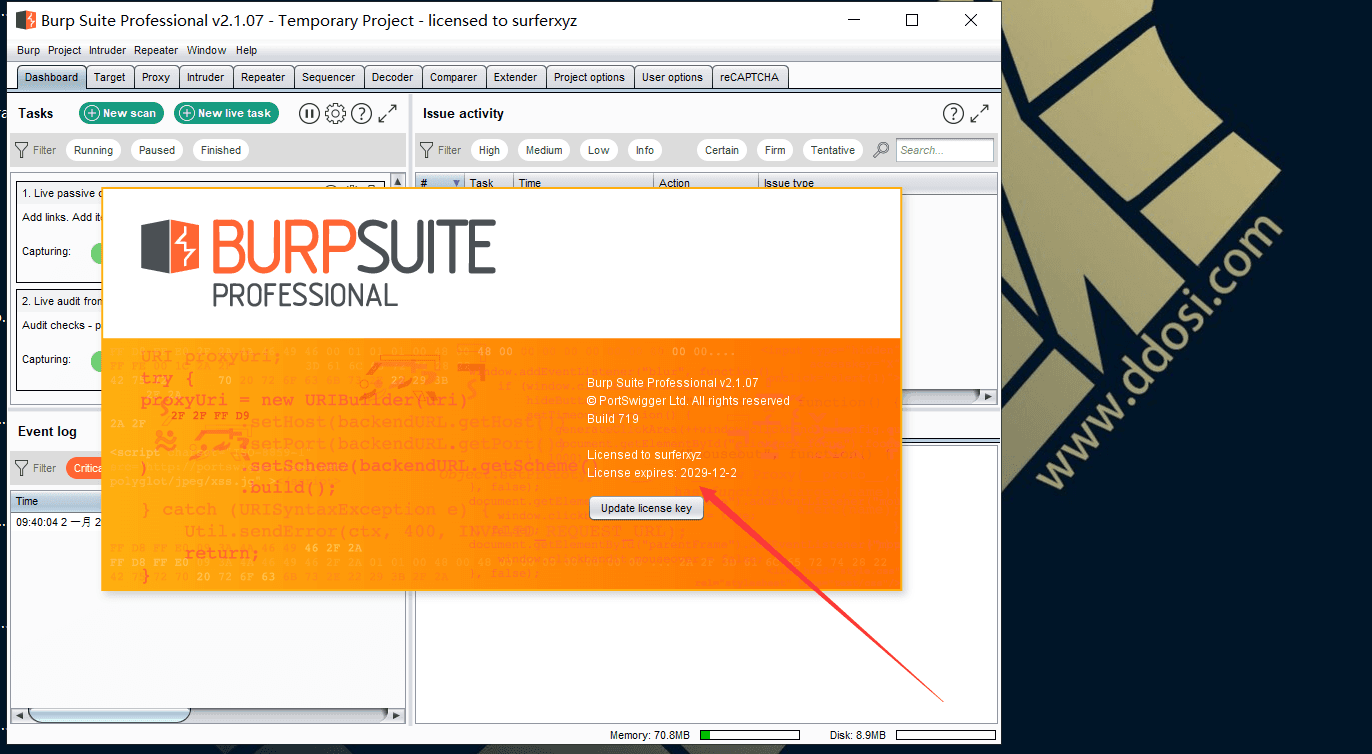Toggle the Running tasks filter

point(93,150)
